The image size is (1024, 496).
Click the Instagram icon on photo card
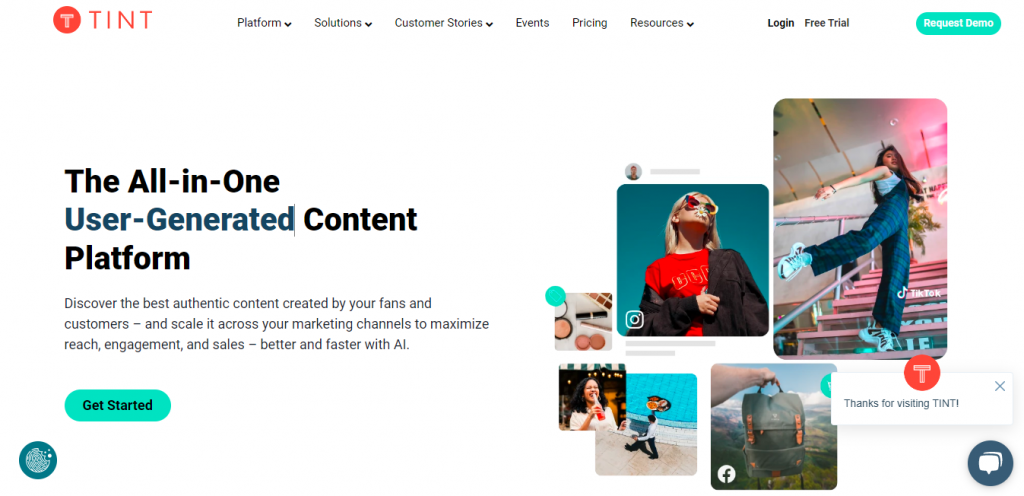pyautogui.click(x=635, y=319)
